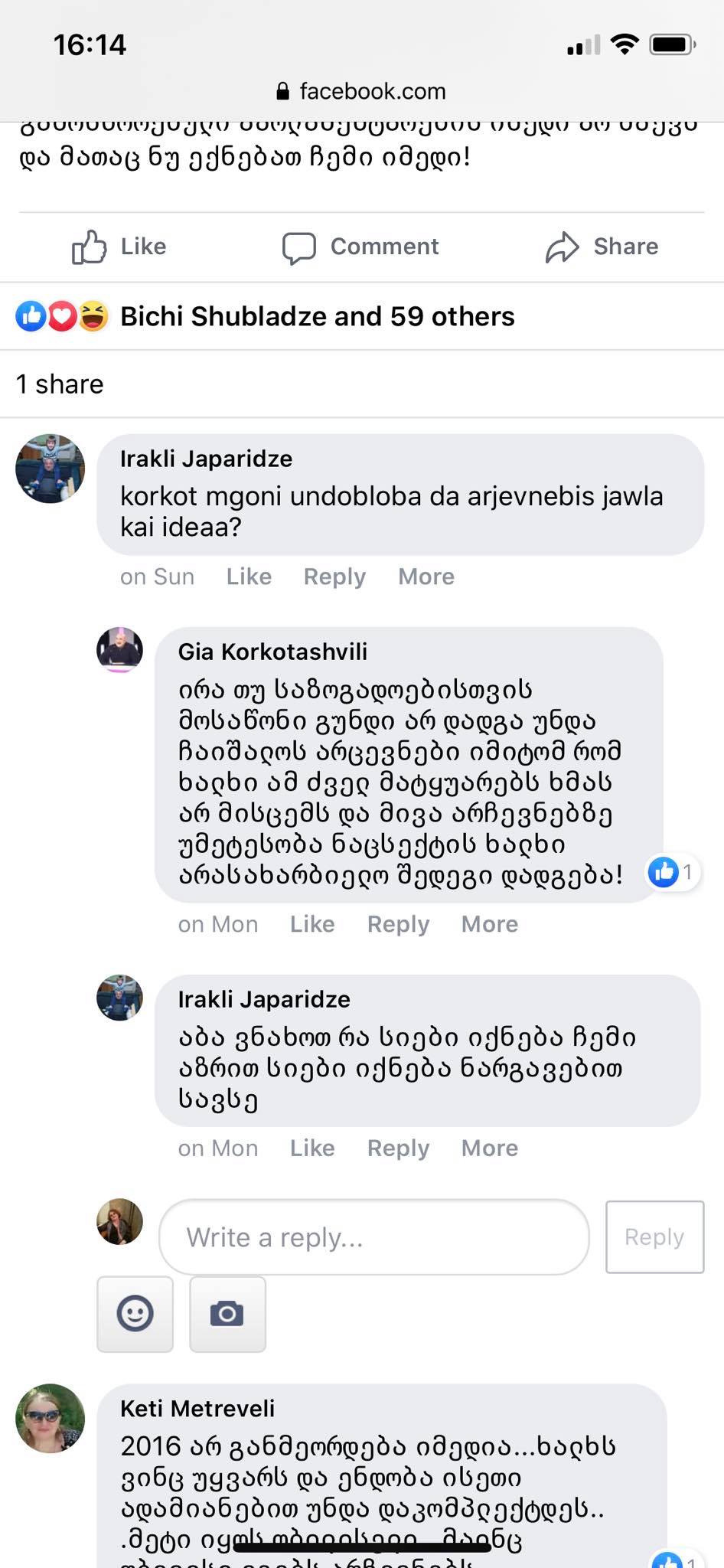Tap the like reaction badge on Gia's comment
This screenshot has height=1568, width=724.
672,871
